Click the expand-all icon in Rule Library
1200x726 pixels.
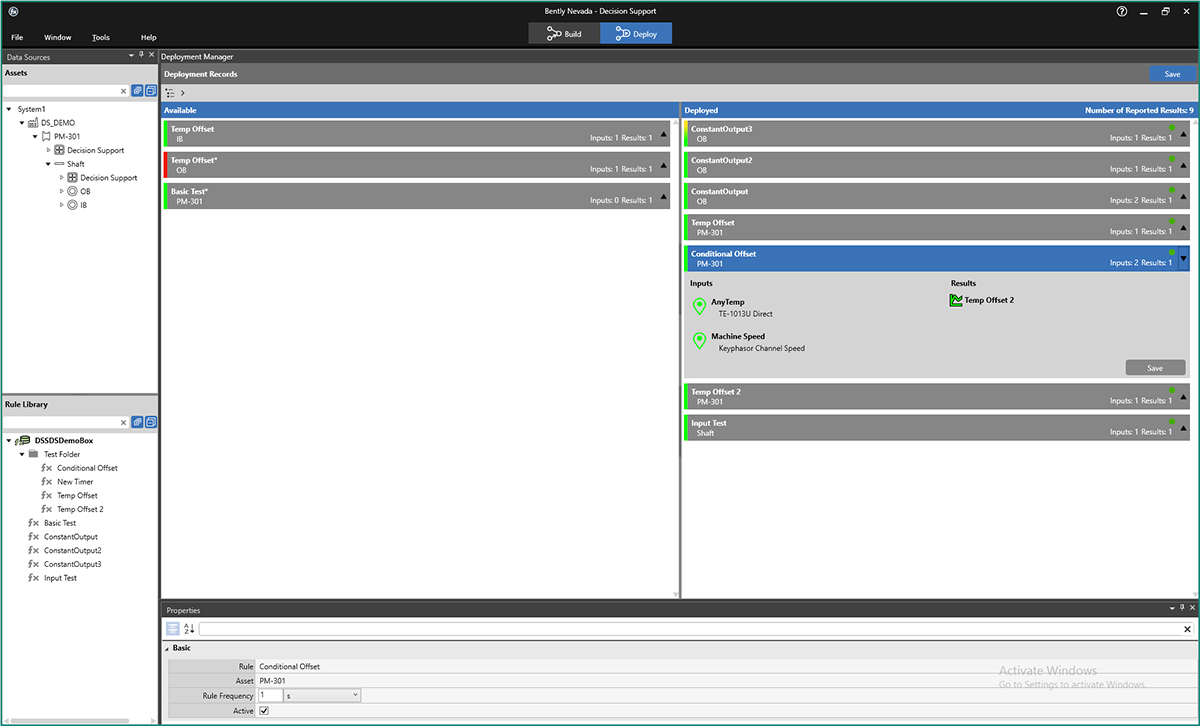138,423
